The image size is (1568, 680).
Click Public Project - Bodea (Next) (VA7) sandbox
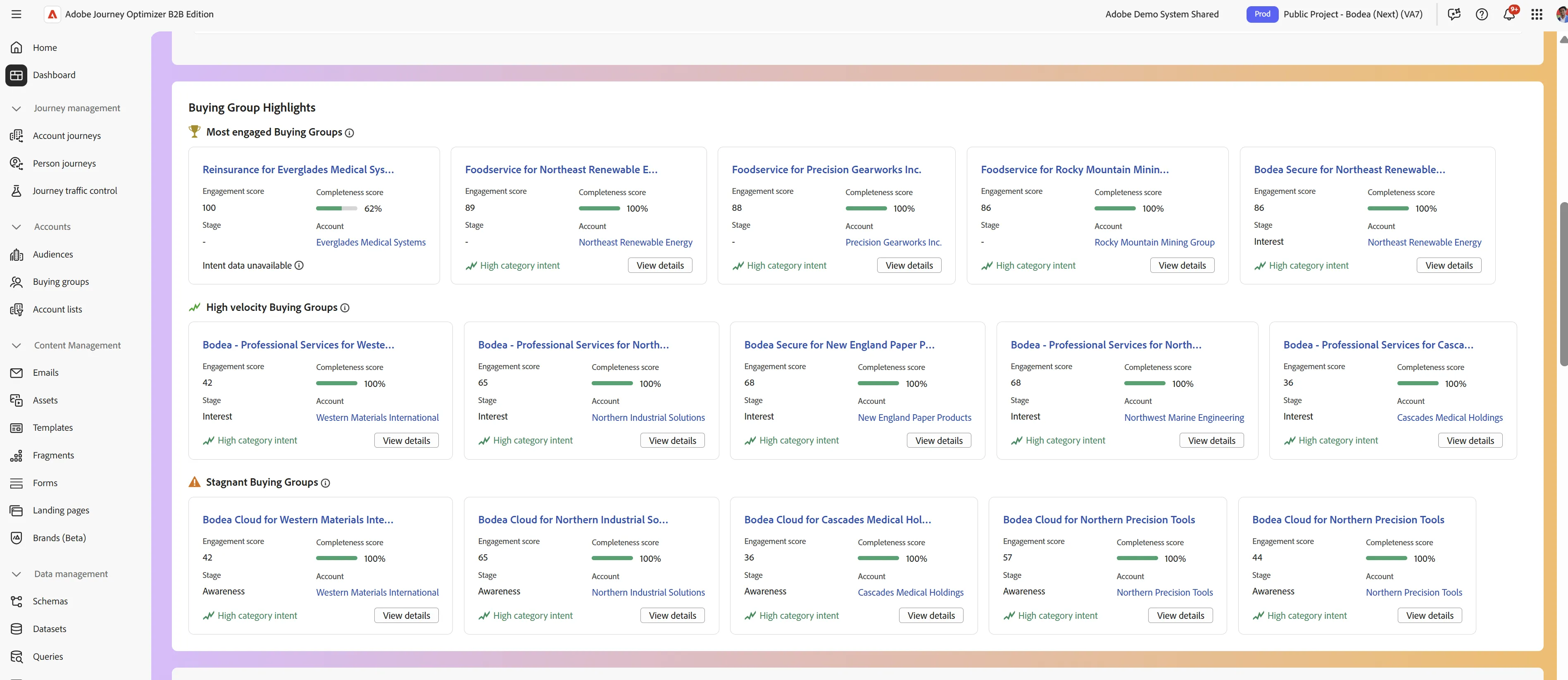tap(1352, 14)
